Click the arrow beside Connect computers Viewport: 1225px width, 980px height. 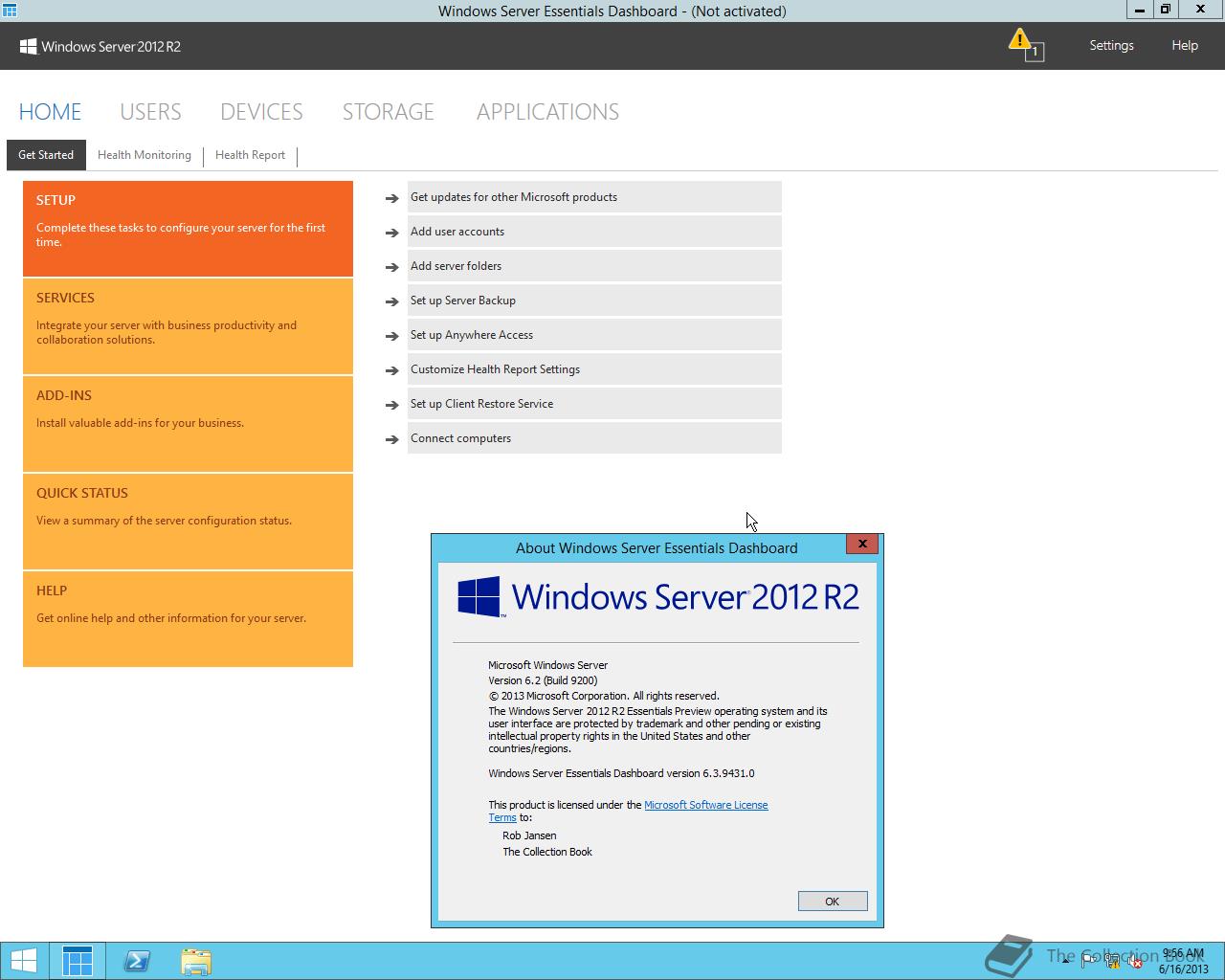(x=391, y=439)
